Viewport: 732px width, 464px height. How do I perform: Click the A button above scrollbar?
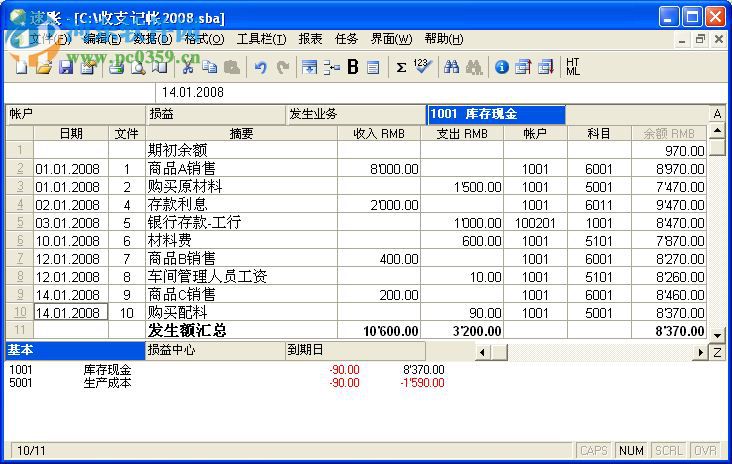click(717, 113)
